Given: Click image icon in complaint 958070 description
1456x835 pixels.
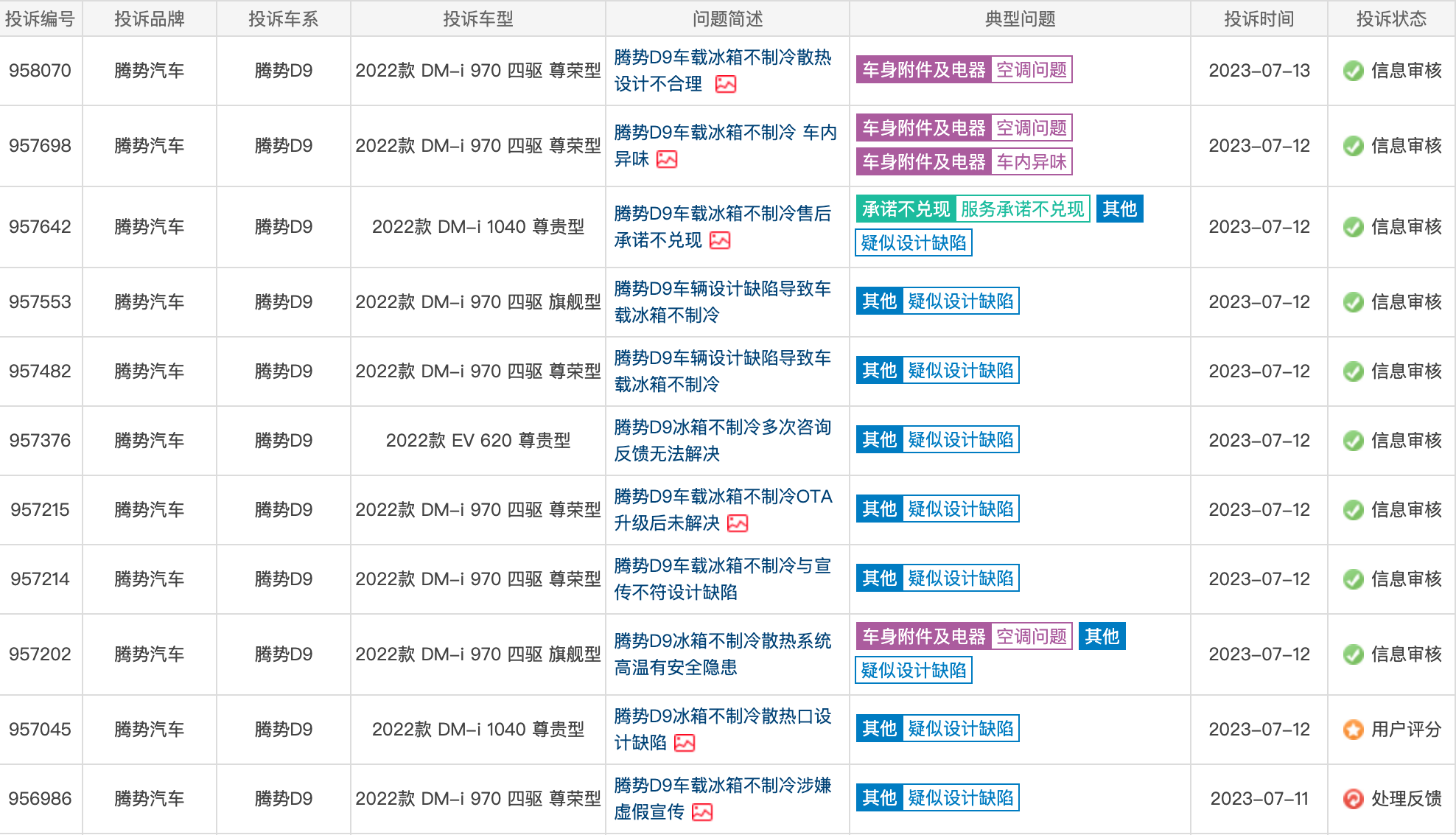Looking at the screenshot, I should 726,84.
